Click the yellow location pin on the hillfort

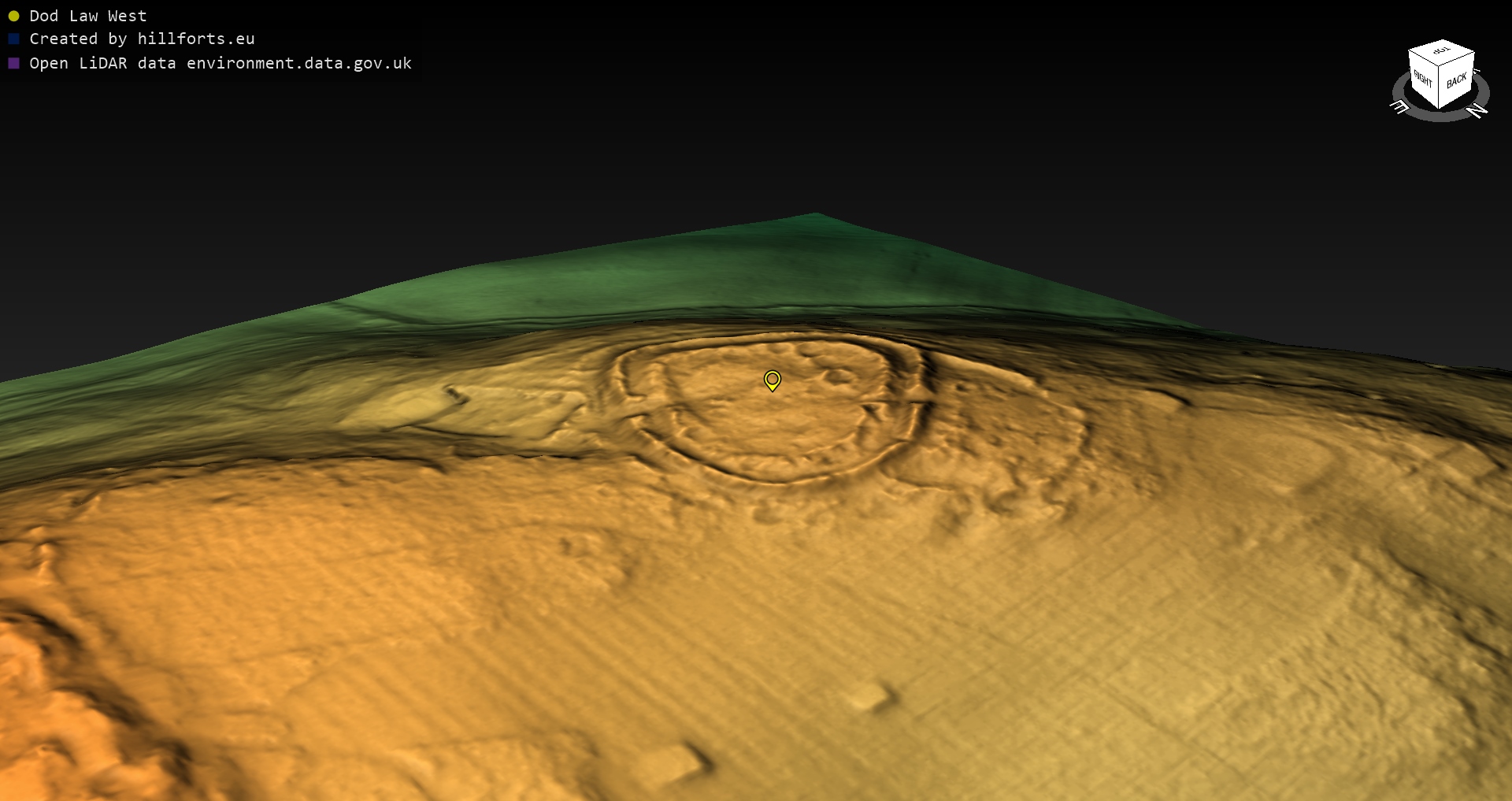pyautogui.click(x=773, y=380)
